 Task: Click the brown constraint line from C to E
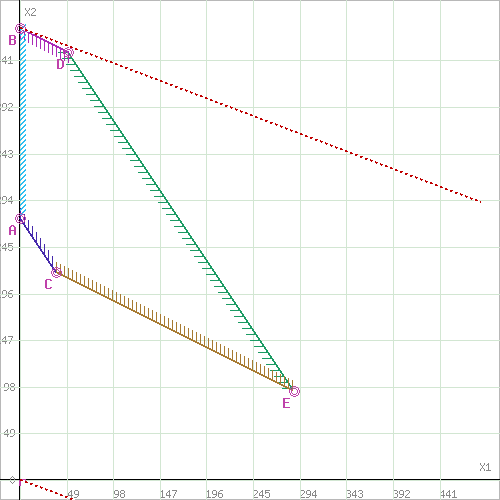tap(175, 332)
